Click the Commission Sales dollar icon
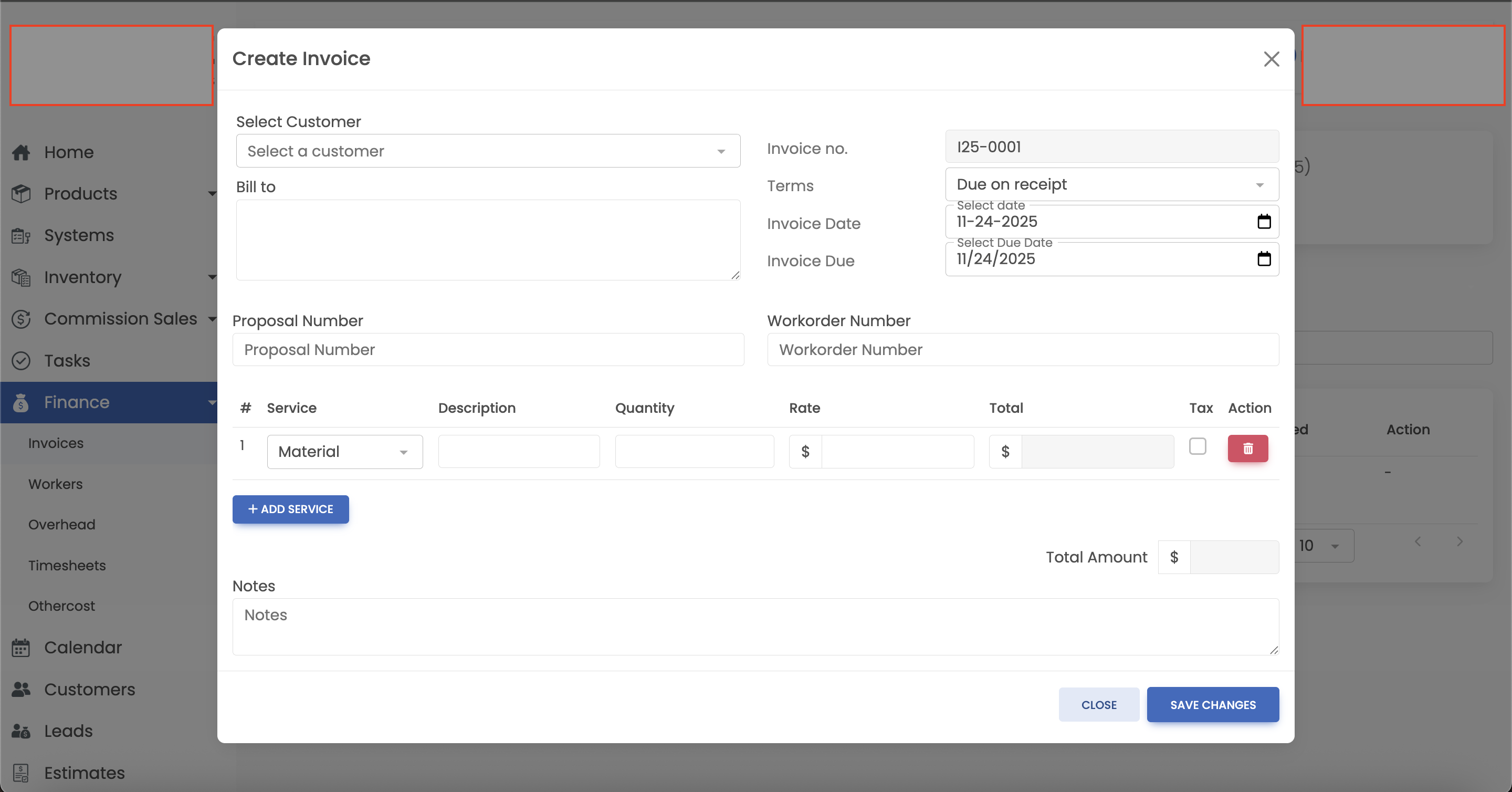This screenshot has width=1512, height=792. [x=21, y=318]
